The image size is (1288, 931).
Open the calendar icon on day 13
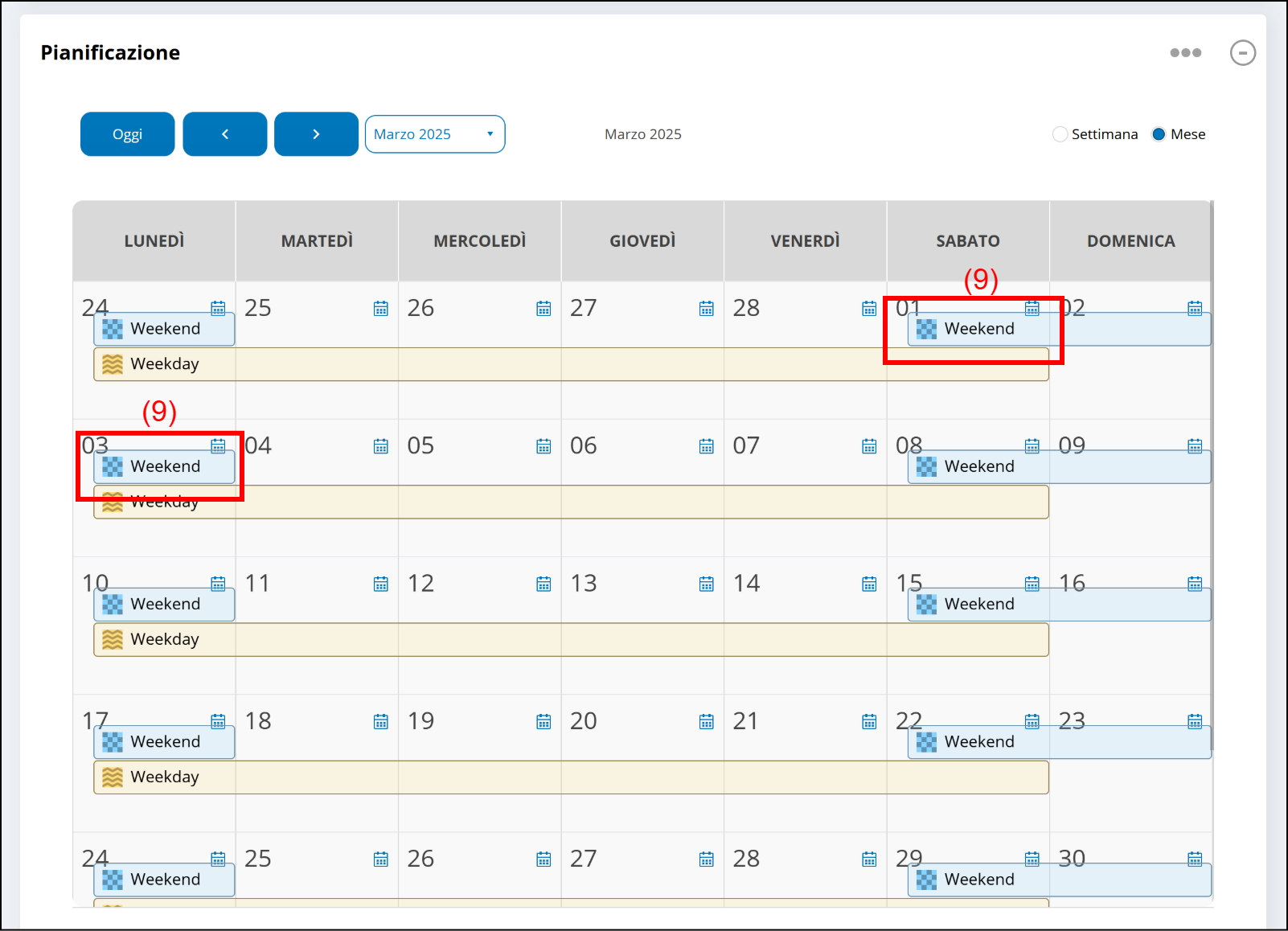(706, 584)
